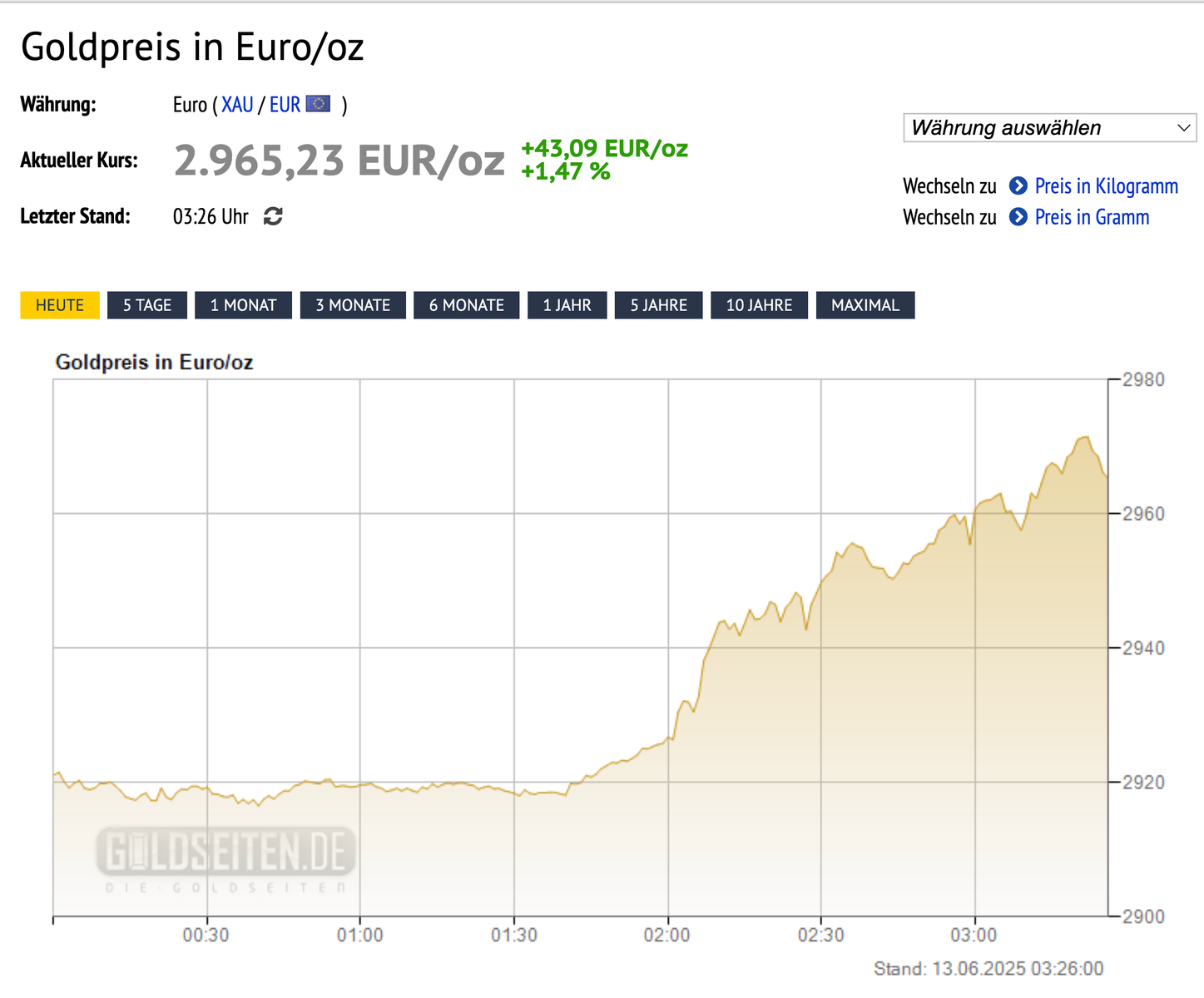The width and height of the screenshot is (1204, 998).
Task: Click arrow icon next to Preis in Kilogramm
Action: [x=1018, y=185]
